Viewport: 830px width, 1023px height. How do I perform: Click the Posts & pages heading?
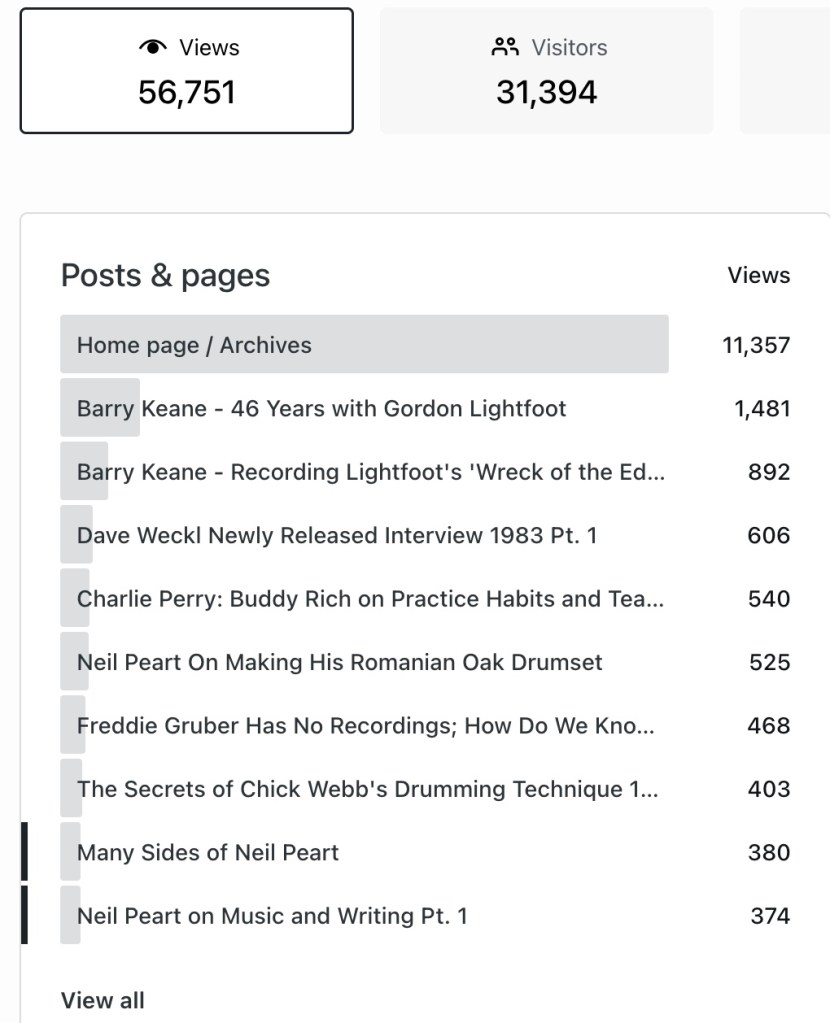click(165, 276)
